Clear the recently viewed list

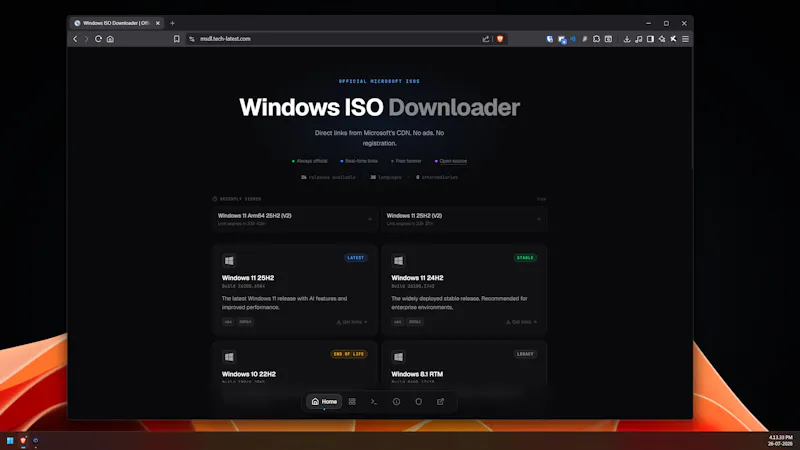[x=541, y=199]
